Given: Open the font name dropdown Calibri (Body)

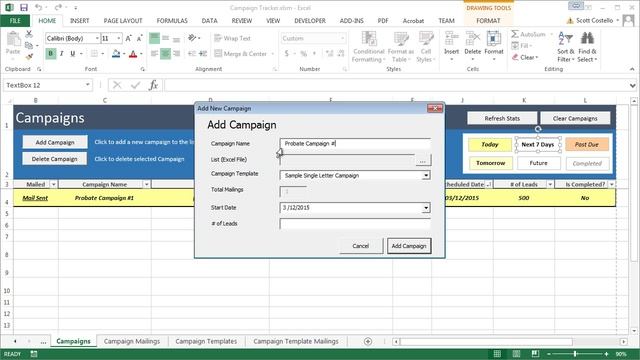Looking at the screenshot, I should click(x=97, y=38).
